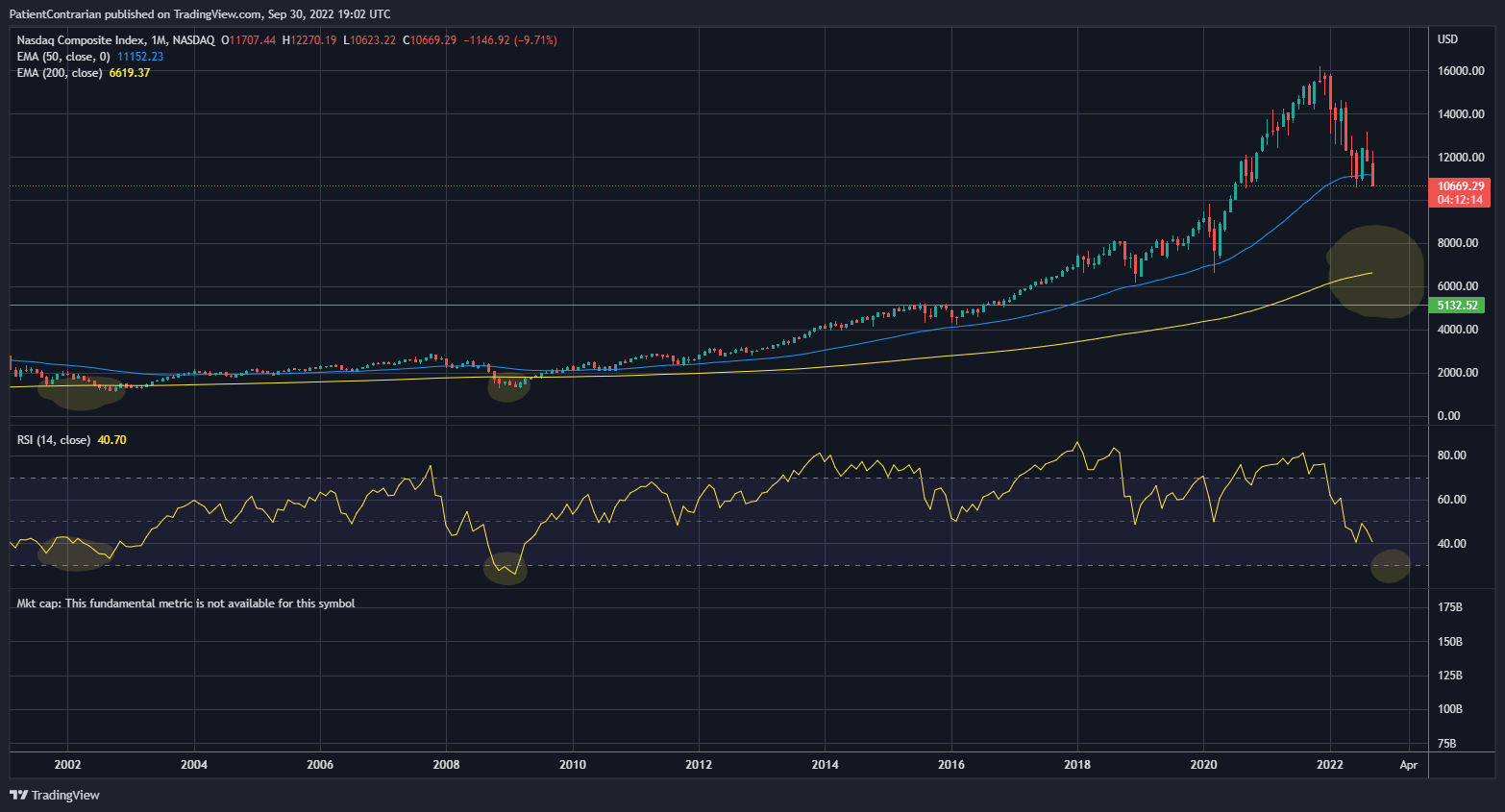Click the 80.00 RSI axis label
Image resolution: width=1505 pixels, height=812 pixels.
point(1452,455)
